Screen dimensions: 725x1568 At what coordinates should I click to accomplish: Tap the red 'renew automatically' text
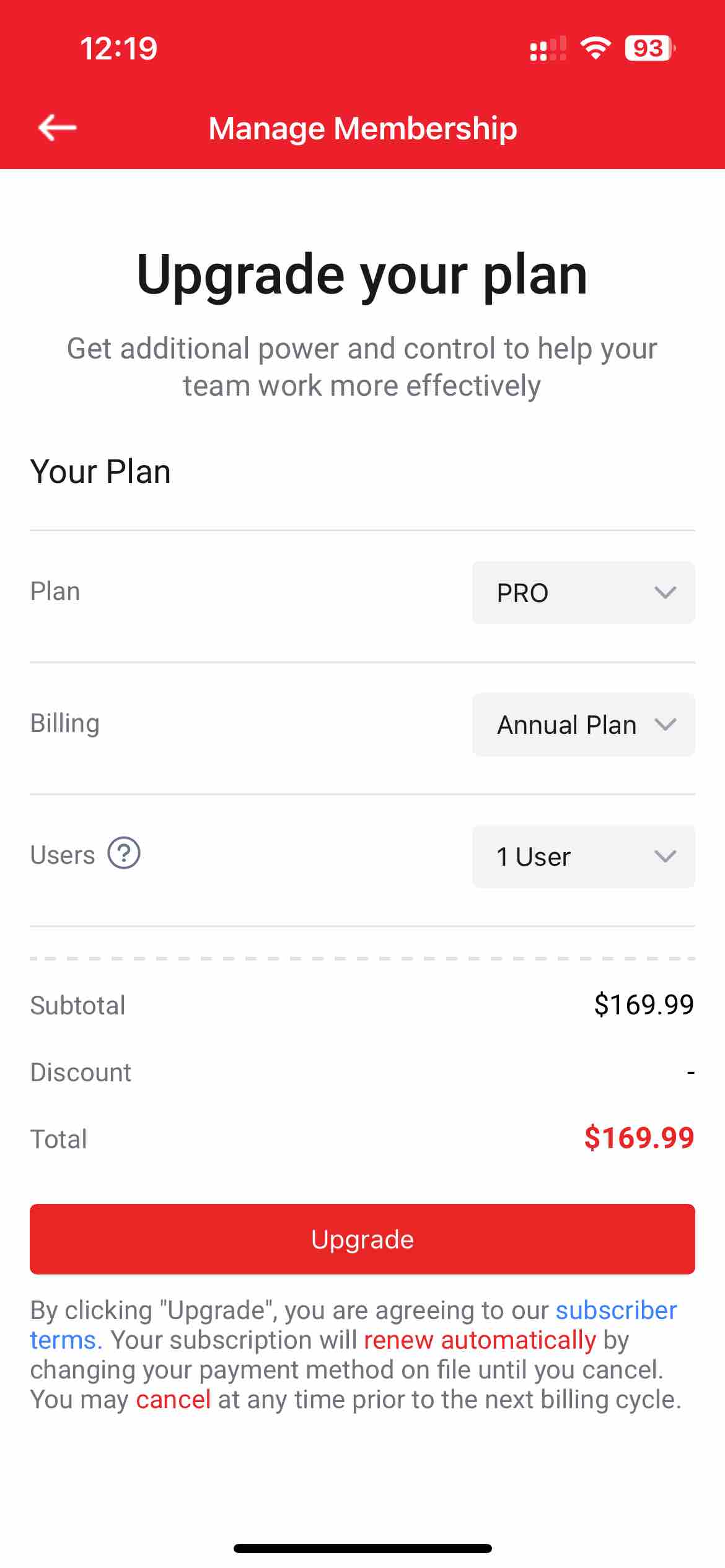pos(480,1339)
